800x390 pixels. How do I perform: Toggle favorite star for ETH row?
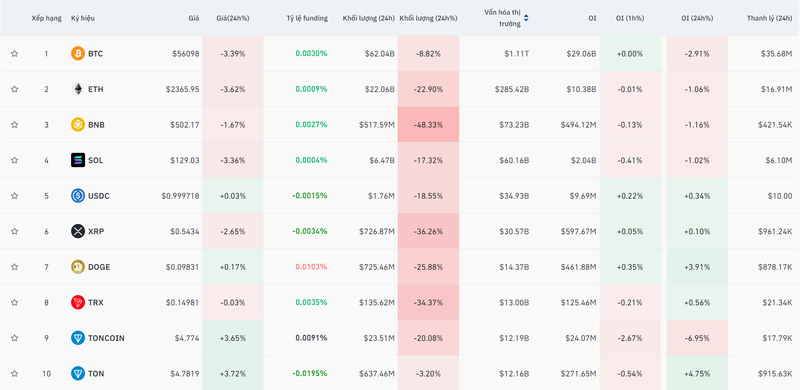14,89
